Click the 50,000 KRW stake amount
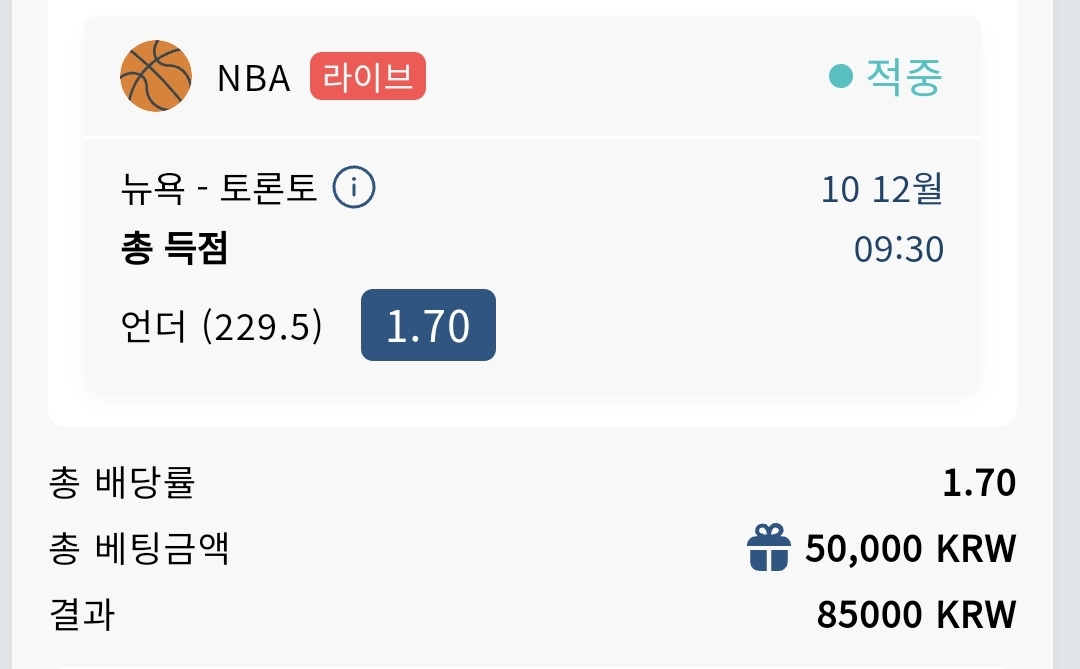The image size is (1080, 669). [x=911, y=549]
